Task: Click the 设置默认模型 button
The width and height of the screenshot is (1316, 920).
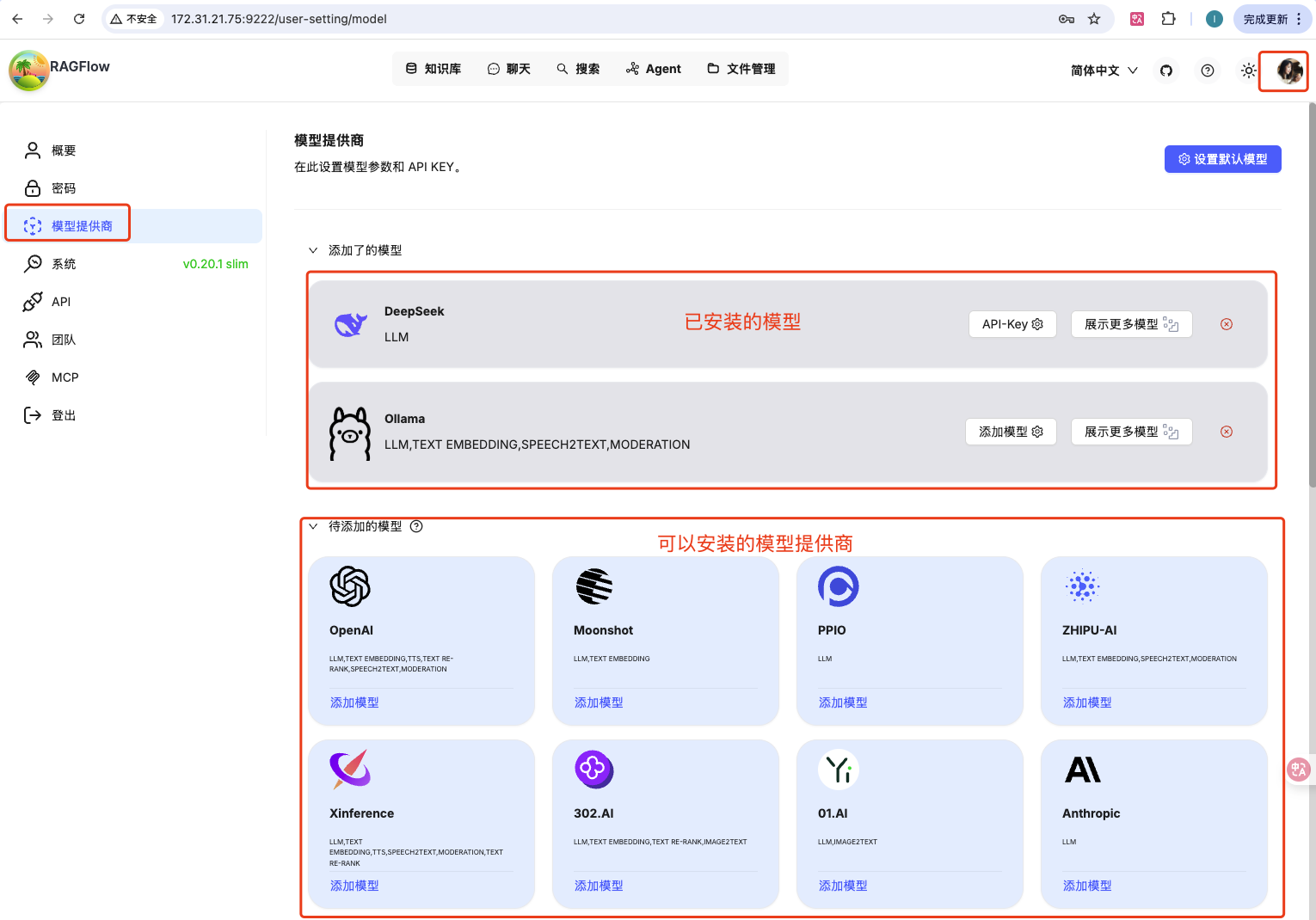Action: coord(1222,159)
